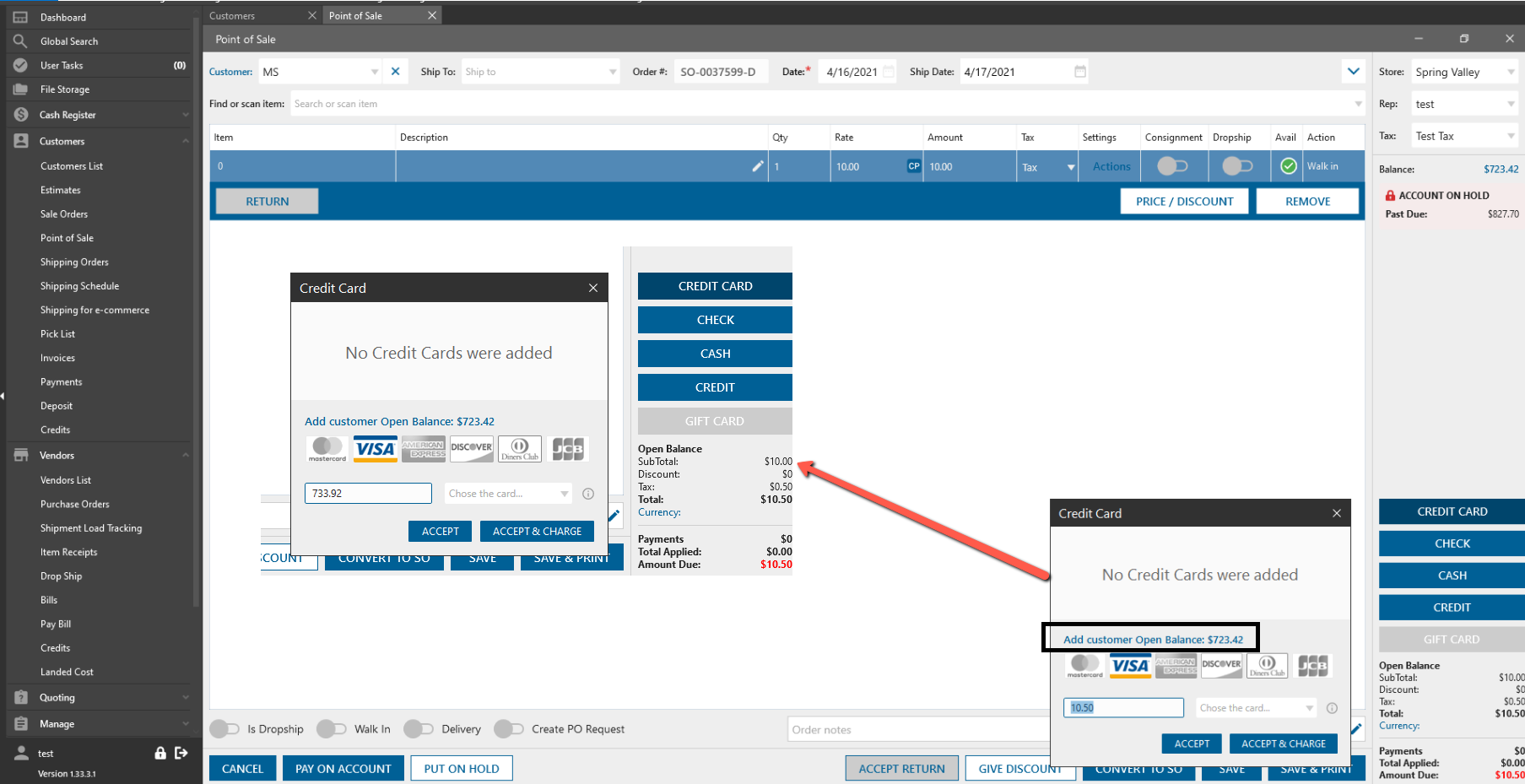The width and height of the screenshot is (1525, 784).
Task: Close the Customers tab with its X
Action: (311, 15)
